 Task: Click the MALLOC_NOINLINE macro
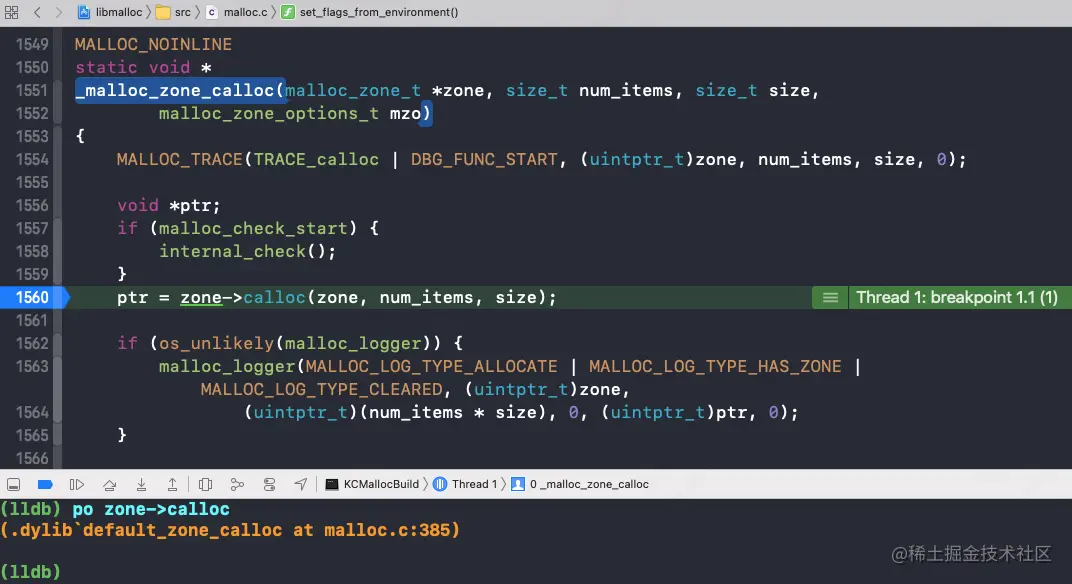[x=153, y=44]
